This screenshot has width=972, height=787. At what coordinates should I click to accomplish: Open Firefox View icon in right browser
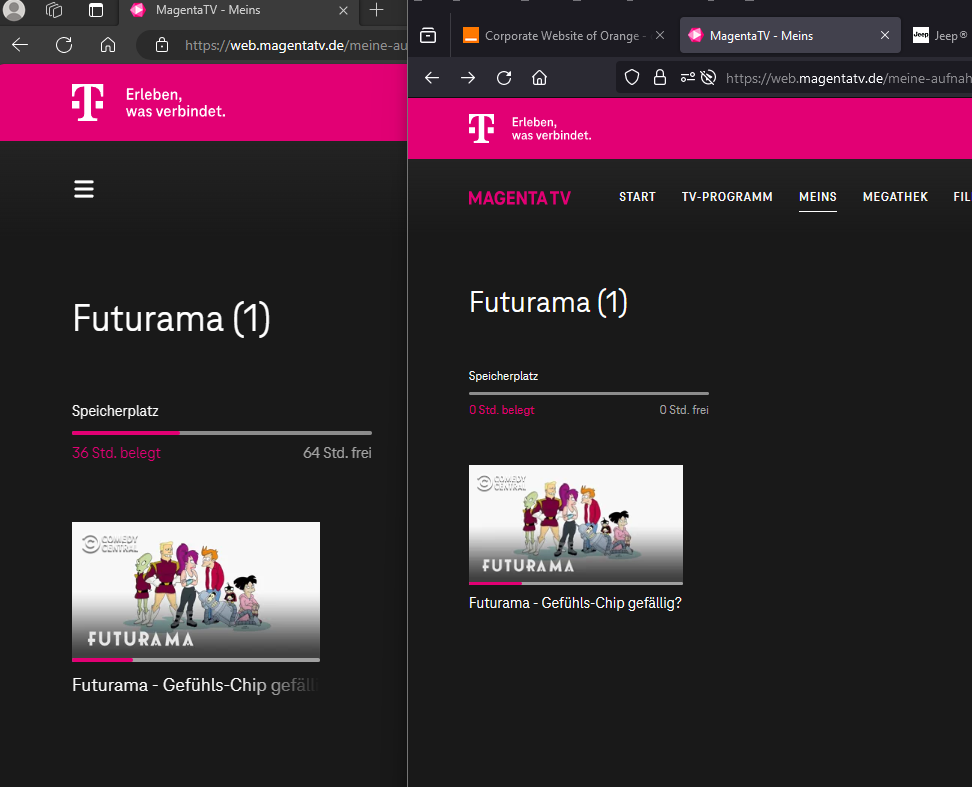(428, 35)
